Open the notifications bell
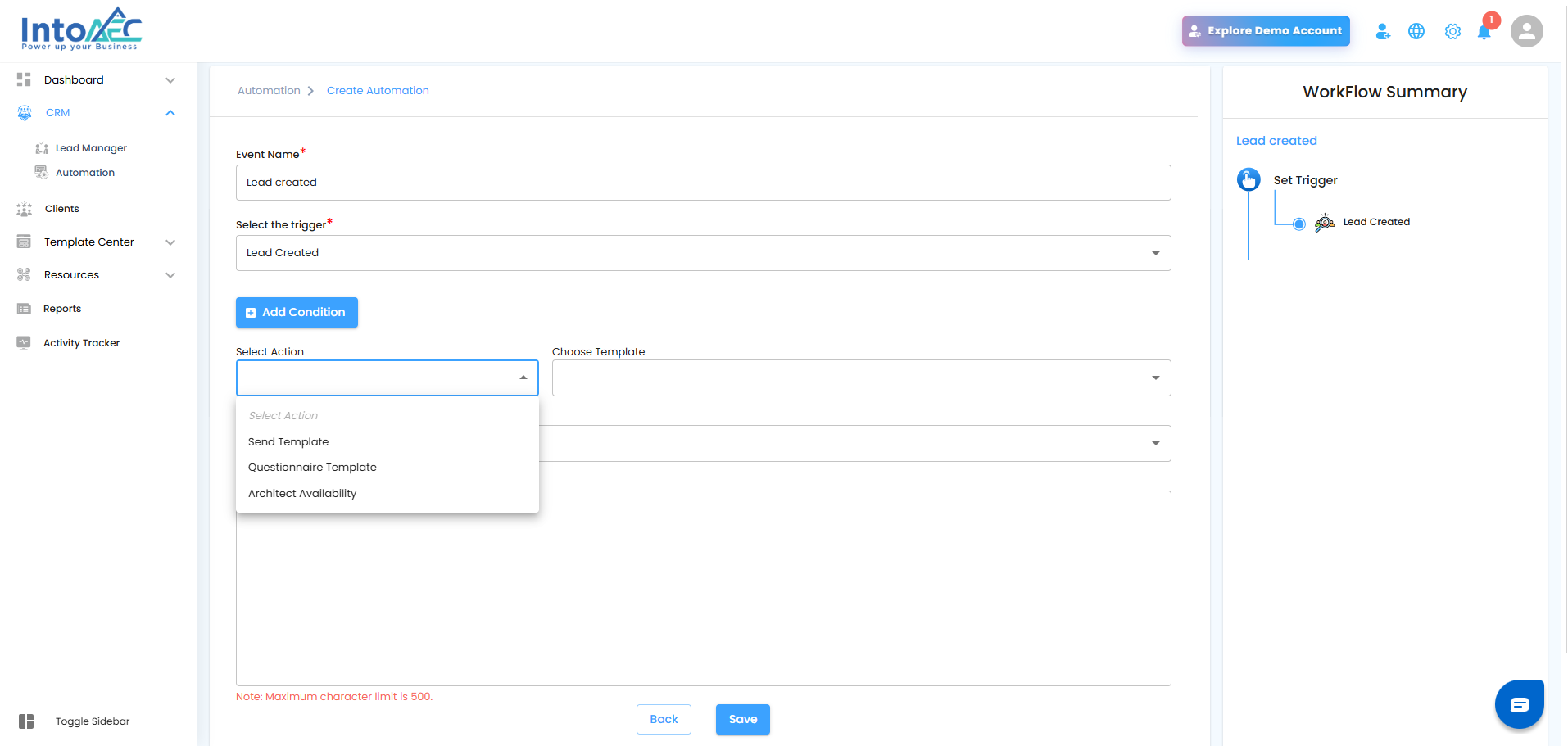Screen dimensions: 1568x746 [1484, 31]
